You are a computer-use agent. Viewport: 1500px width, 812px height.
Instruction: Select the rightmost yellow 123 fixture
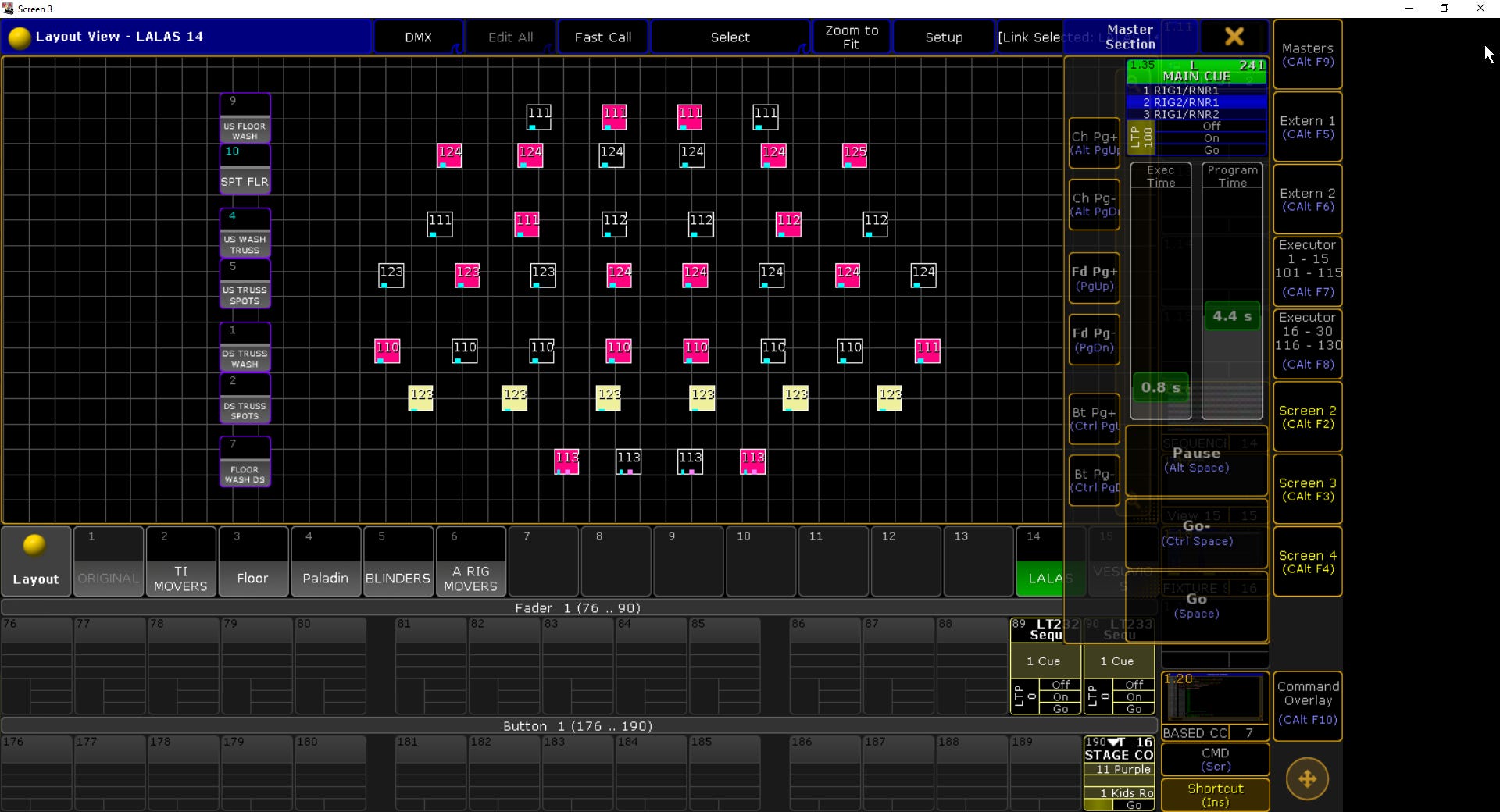(890, 397)
